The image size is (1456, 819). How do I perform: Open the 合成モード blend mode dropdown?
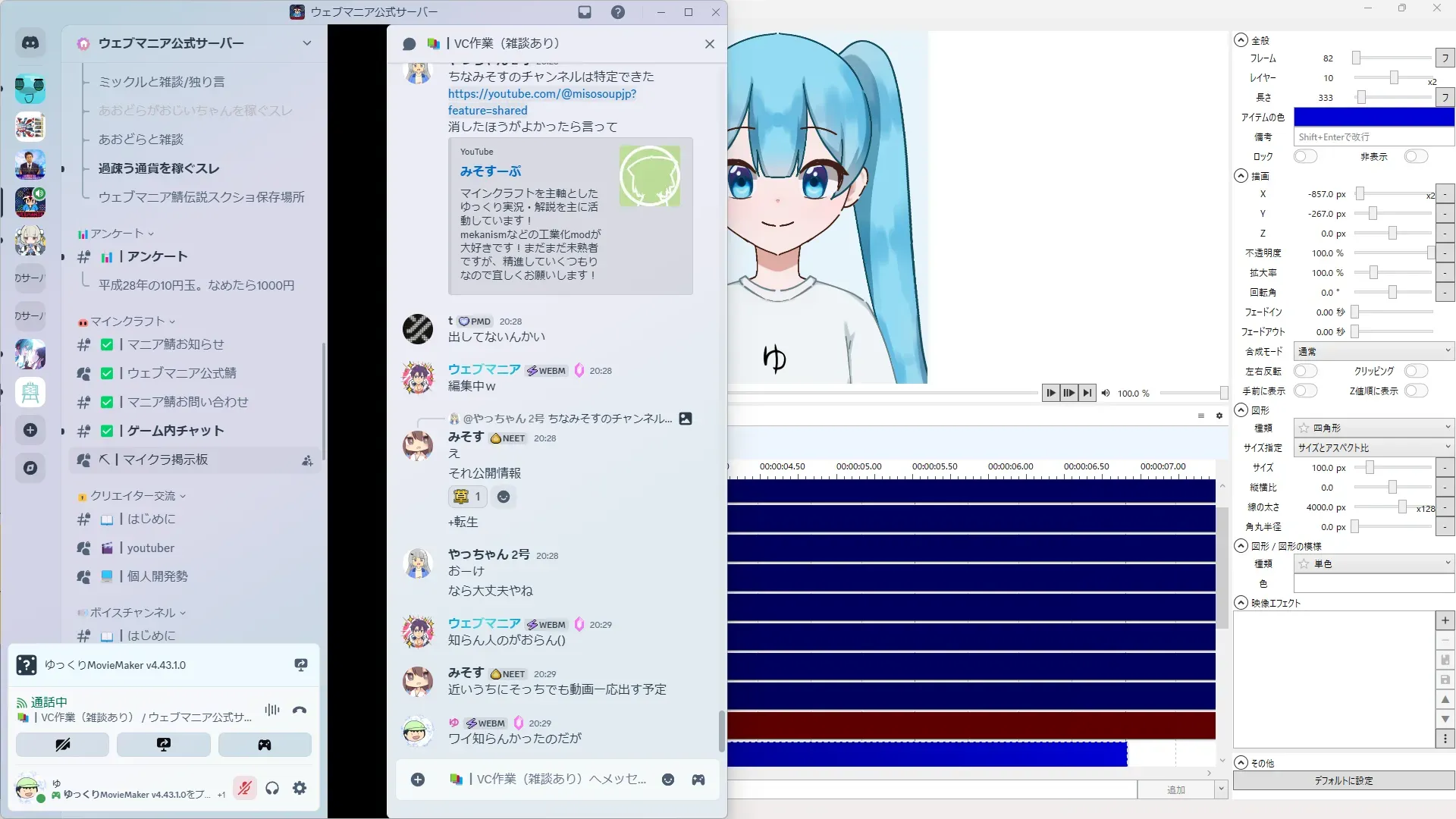click(1373, 351)
